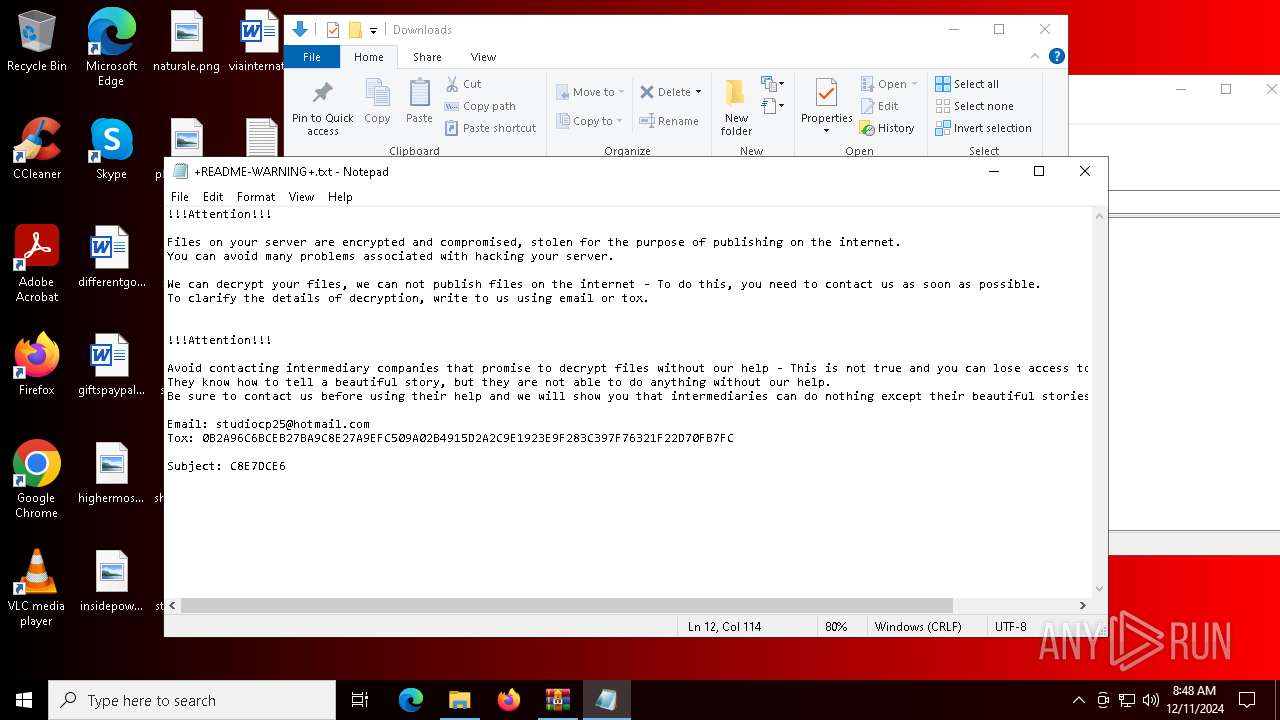Open New item dropdown in Explorer
The height and width of the screenshot is (720, 1280).
coord(773,84)
